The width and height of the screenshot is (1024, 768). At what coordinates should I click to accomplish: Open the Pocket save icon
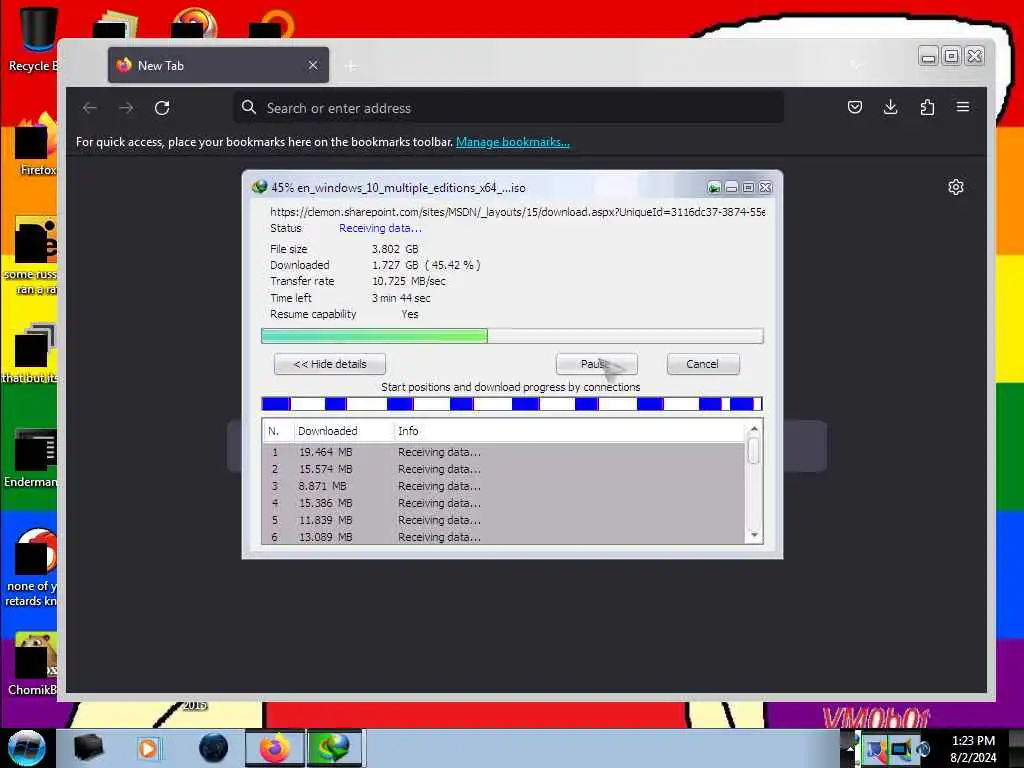click(x=854, y=107)
